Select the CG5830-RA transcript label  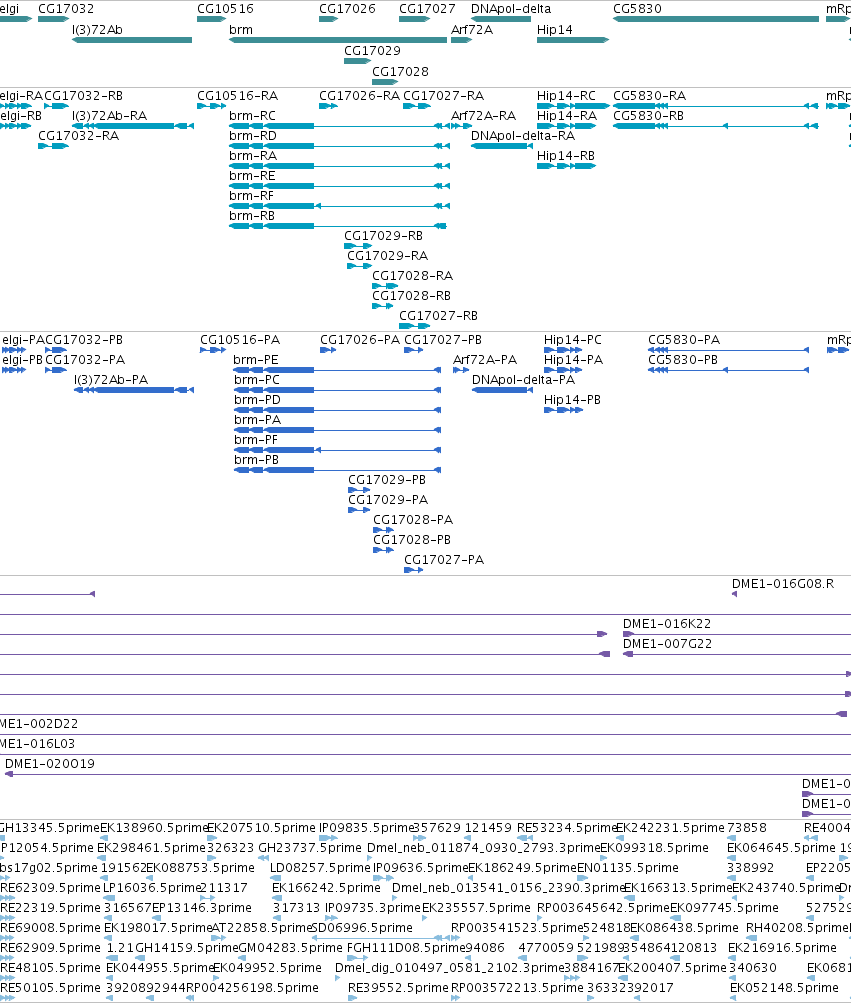[649, 96]
